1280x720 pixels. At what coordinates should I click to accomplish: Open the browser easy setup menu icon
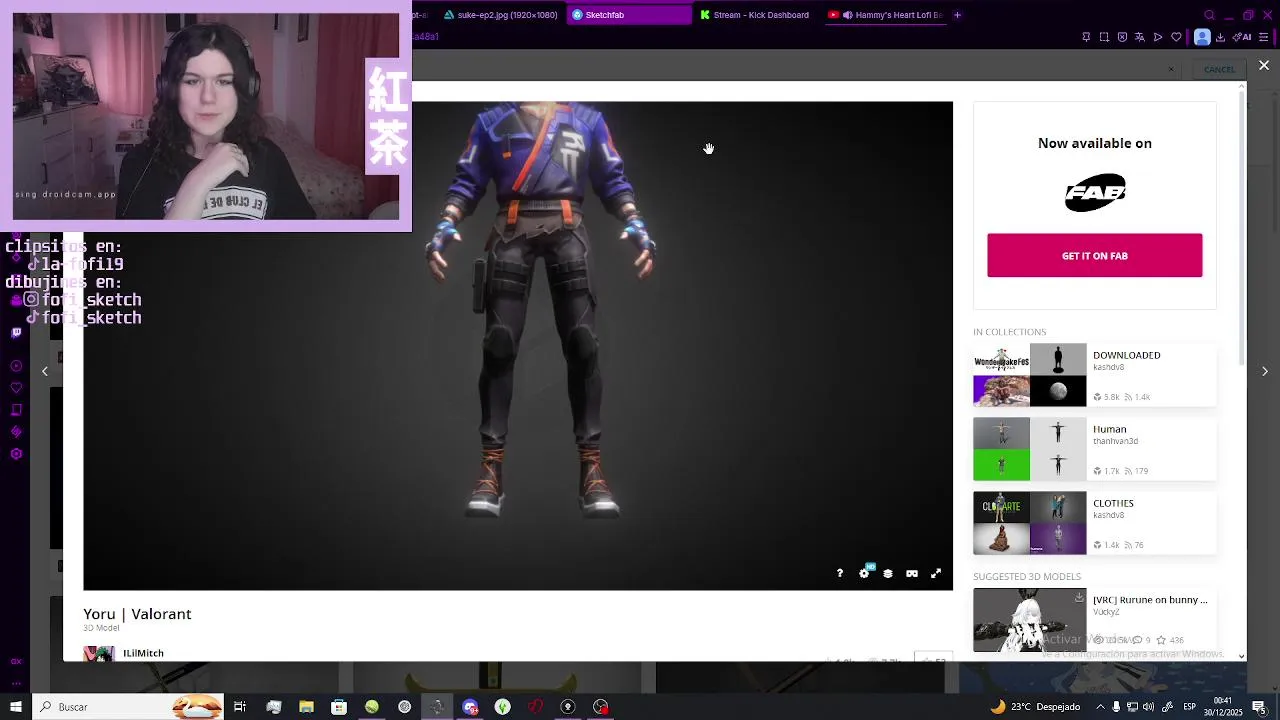(1266, 37)
